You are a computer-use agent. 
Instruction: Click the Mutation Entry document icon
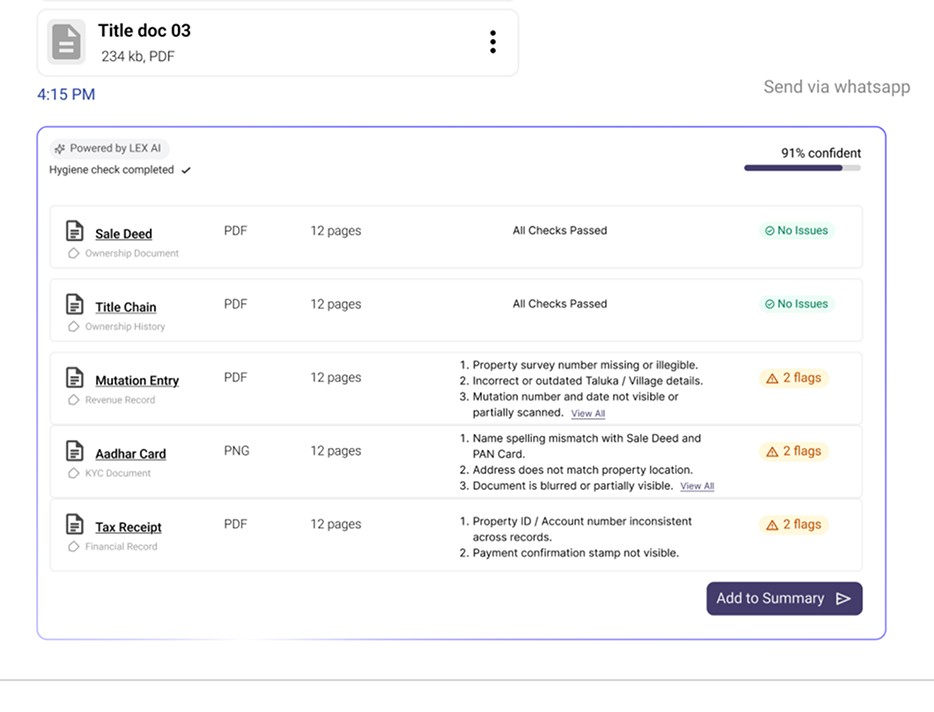tap(74, 377)
